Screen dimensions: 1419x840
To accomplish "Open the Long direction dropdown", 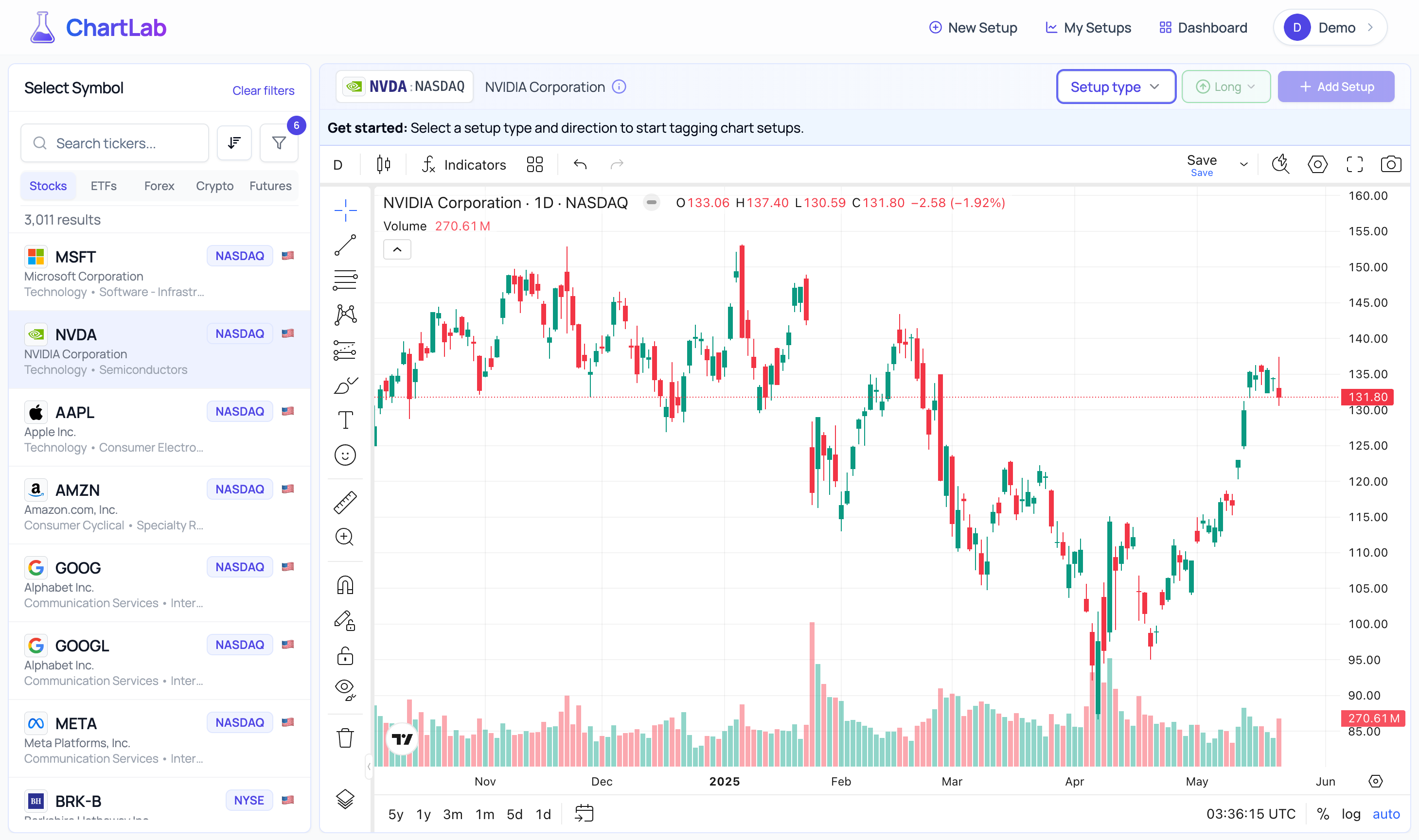I will click(1225, 87).
